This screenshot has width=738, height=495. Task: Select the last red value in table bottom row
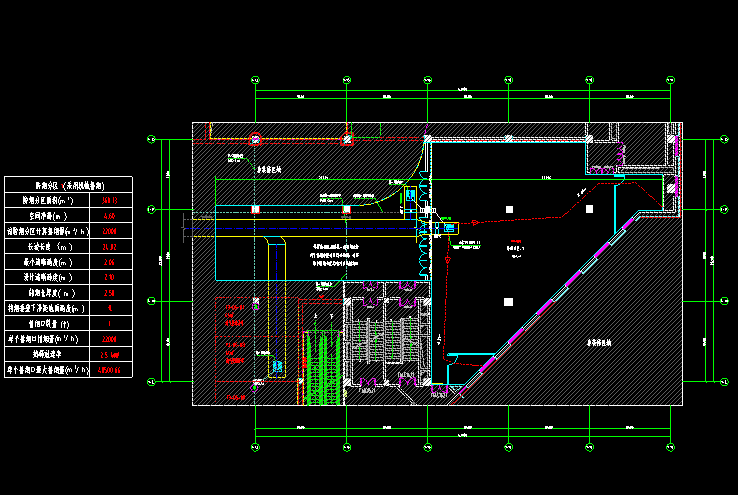(x=110, y=370)
